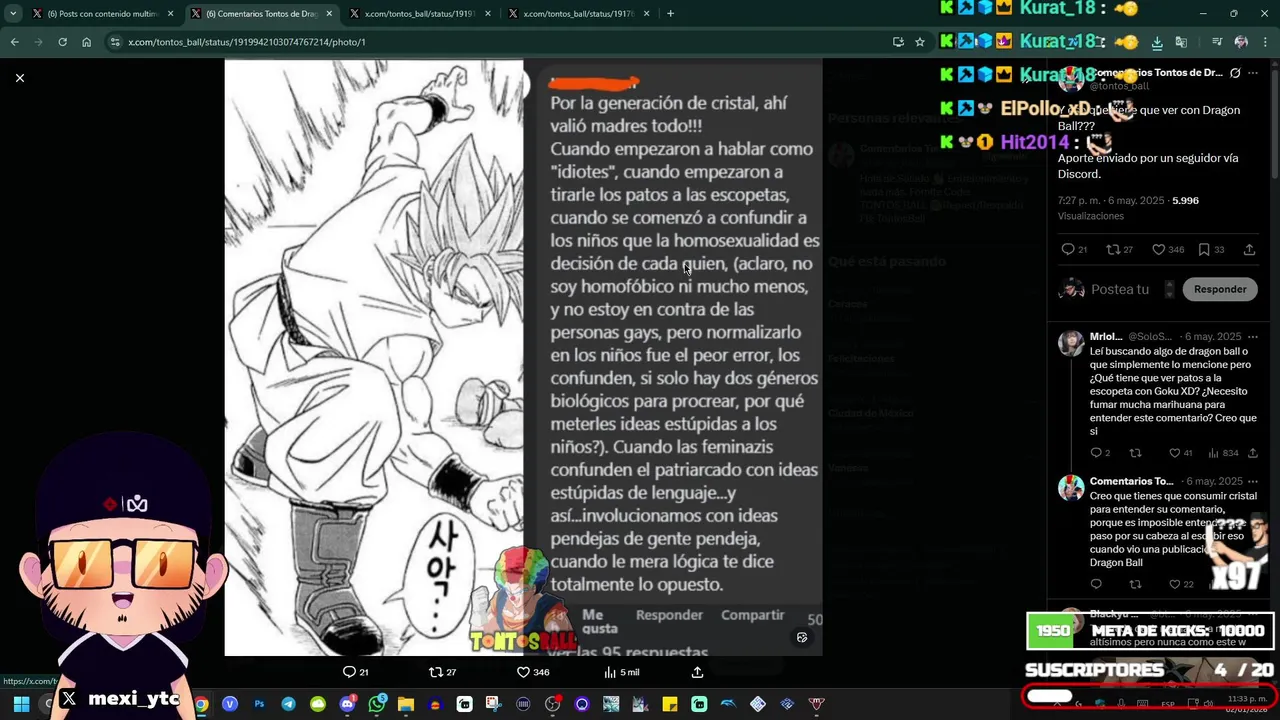Reply to Mrlol's comment with 2 replies
1280x720 pixels.
pyautogui.click(x=1096, y=453)
